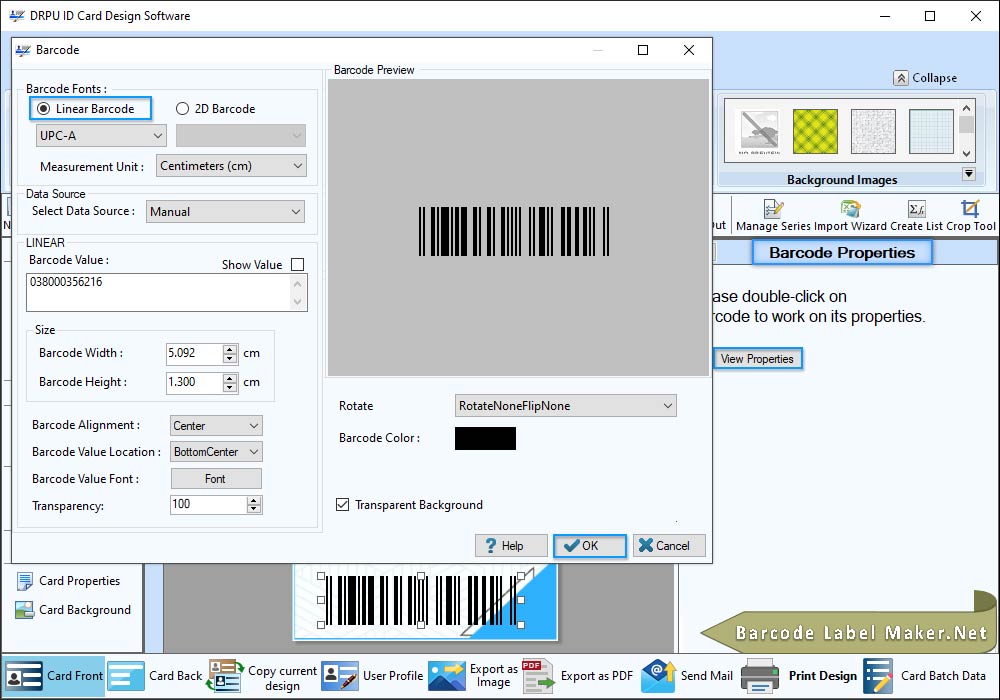Open the Measurement Unit dropdown
Image resolution: width=1000 pixels, height=700 pixels.
point(231,166)
